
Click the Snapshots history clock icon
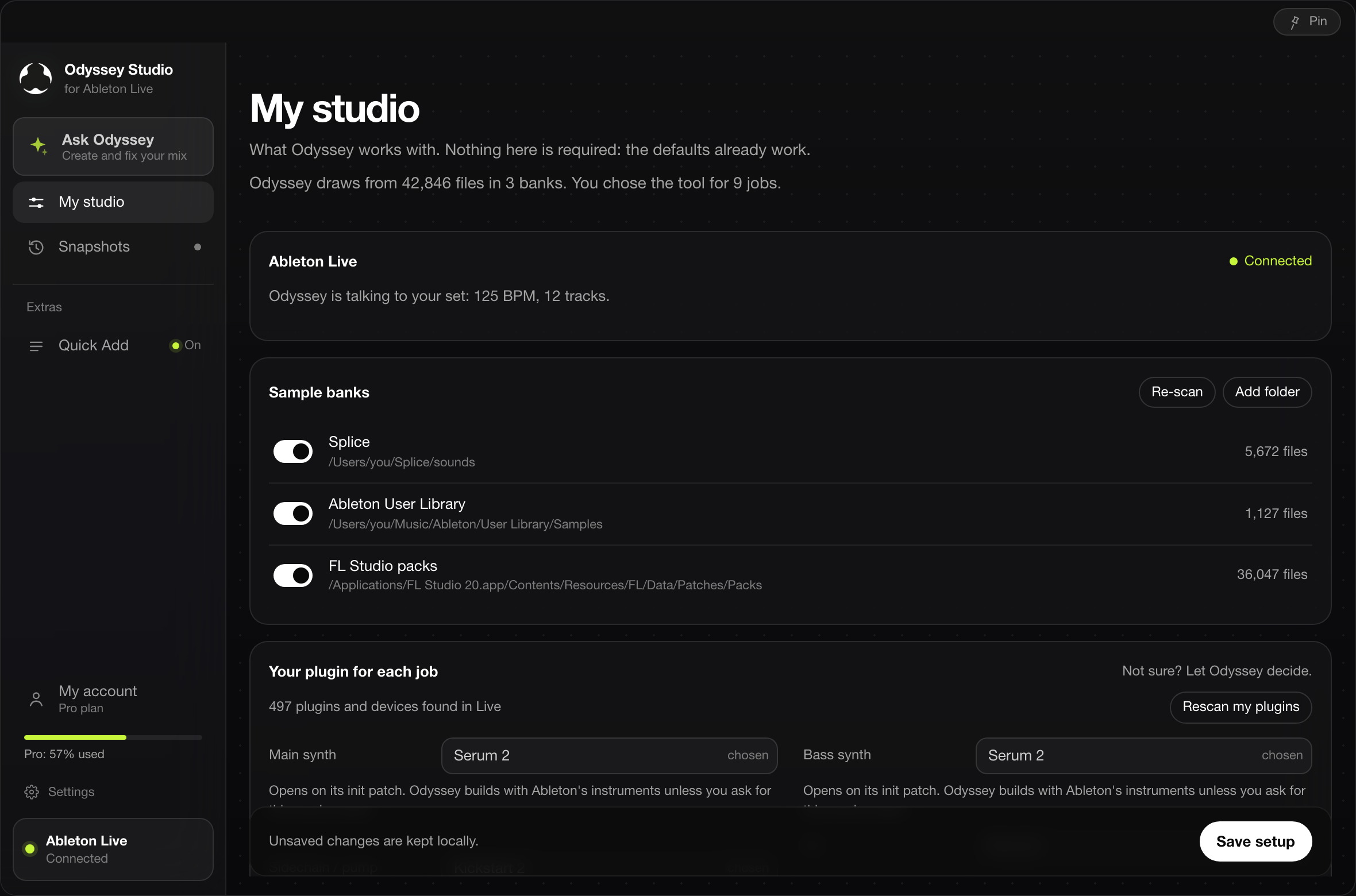tap(36, 247)
